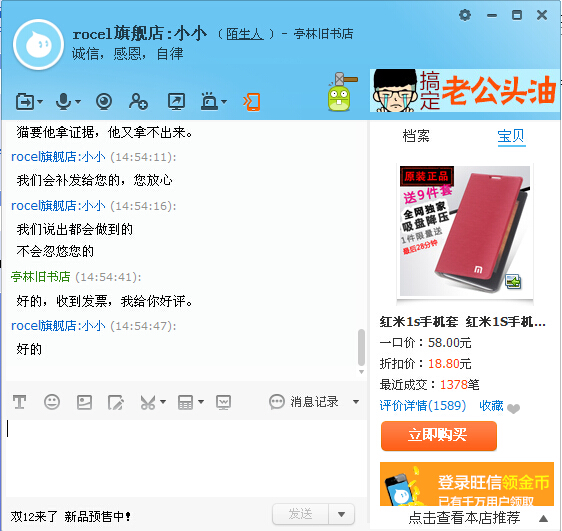The height and width of the screenshot is (531, 562).
Task: Toggle favorite heart next to 收藏
Action: 513,408
